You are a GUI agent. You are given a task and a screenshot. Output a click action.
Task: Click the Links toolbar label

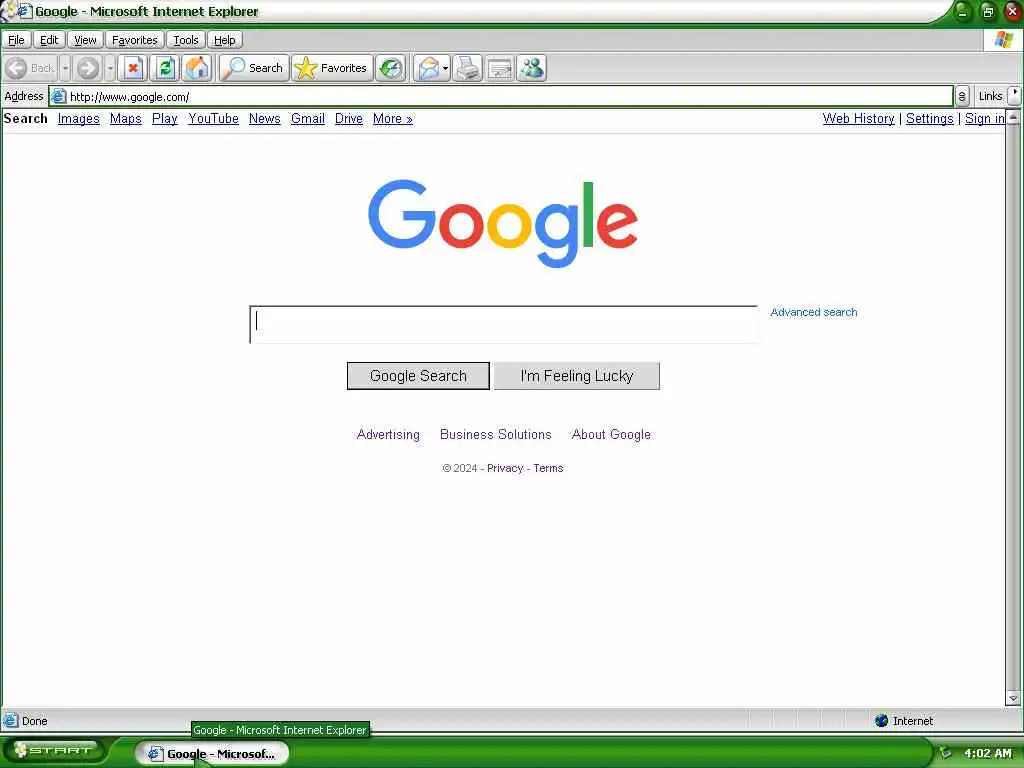click(990, 96)
